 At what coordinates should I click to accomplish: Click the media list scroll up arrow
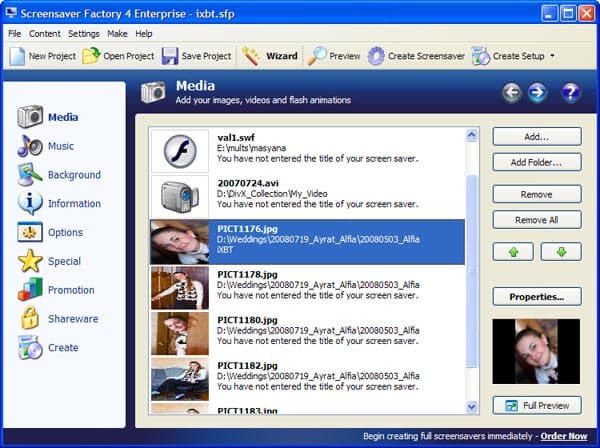point(472,135)
